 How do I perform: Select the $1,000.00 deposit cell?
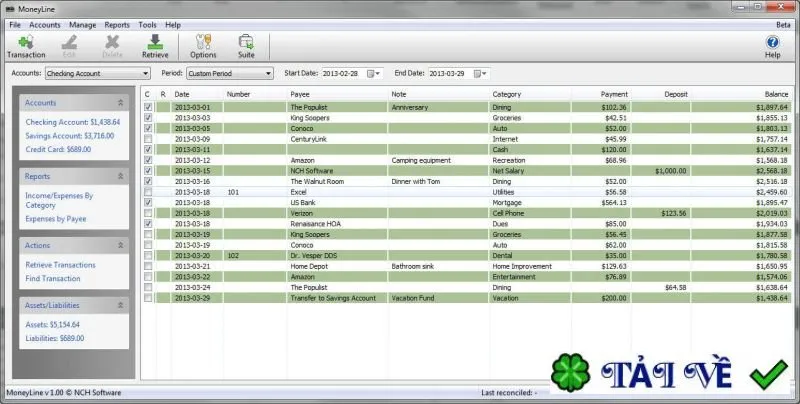pos(661,171)
